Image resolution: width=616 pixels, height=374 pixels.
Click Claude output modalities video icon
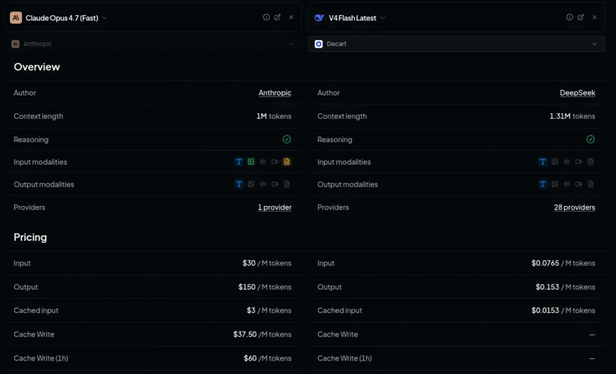[275, 184]
